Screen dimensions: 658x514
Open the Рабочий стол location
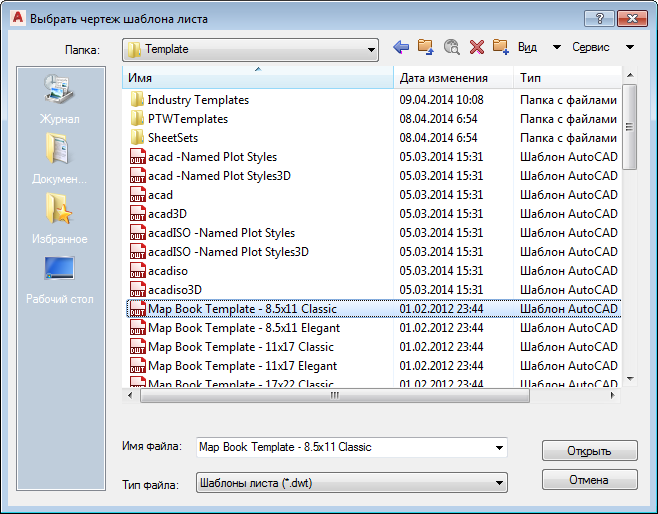(x=60, y=279)
